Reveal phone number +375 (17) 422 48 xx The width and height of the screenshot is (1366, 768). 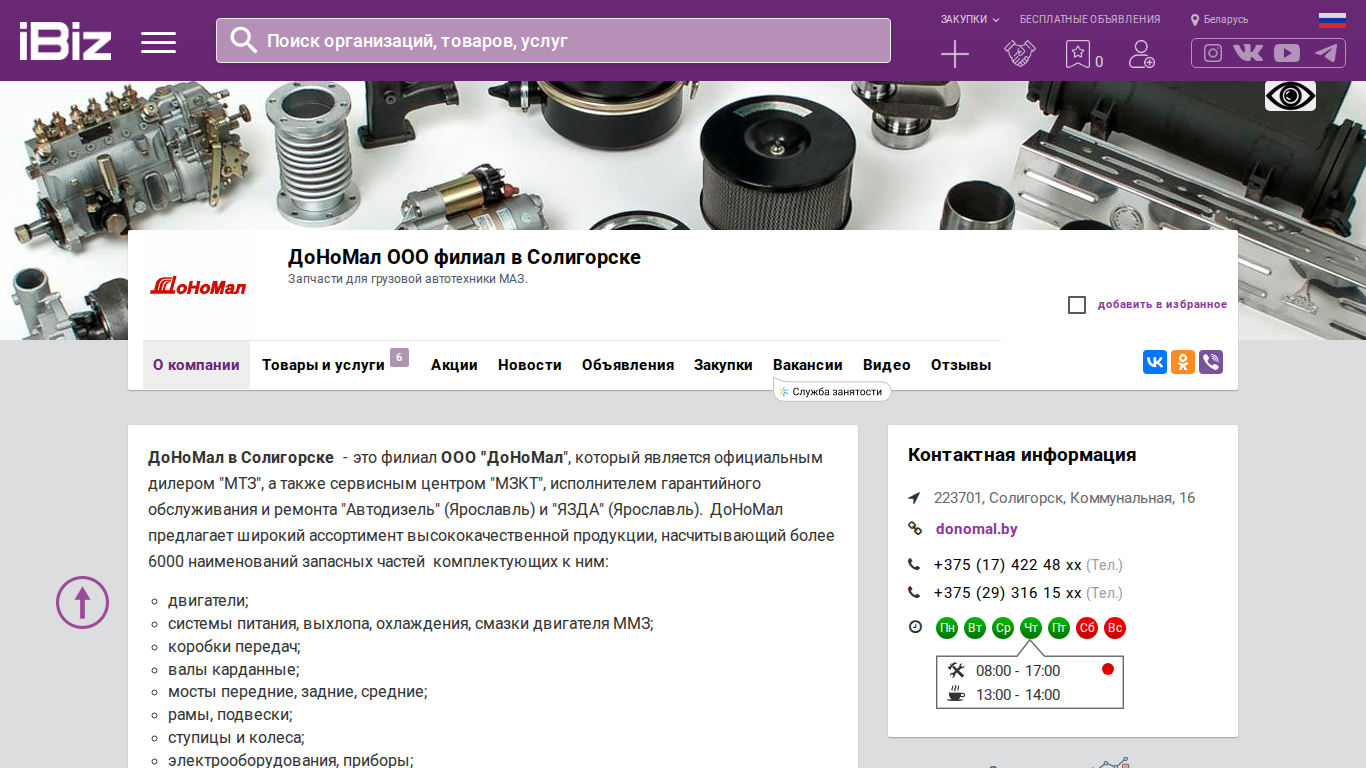pos(1008,565)
